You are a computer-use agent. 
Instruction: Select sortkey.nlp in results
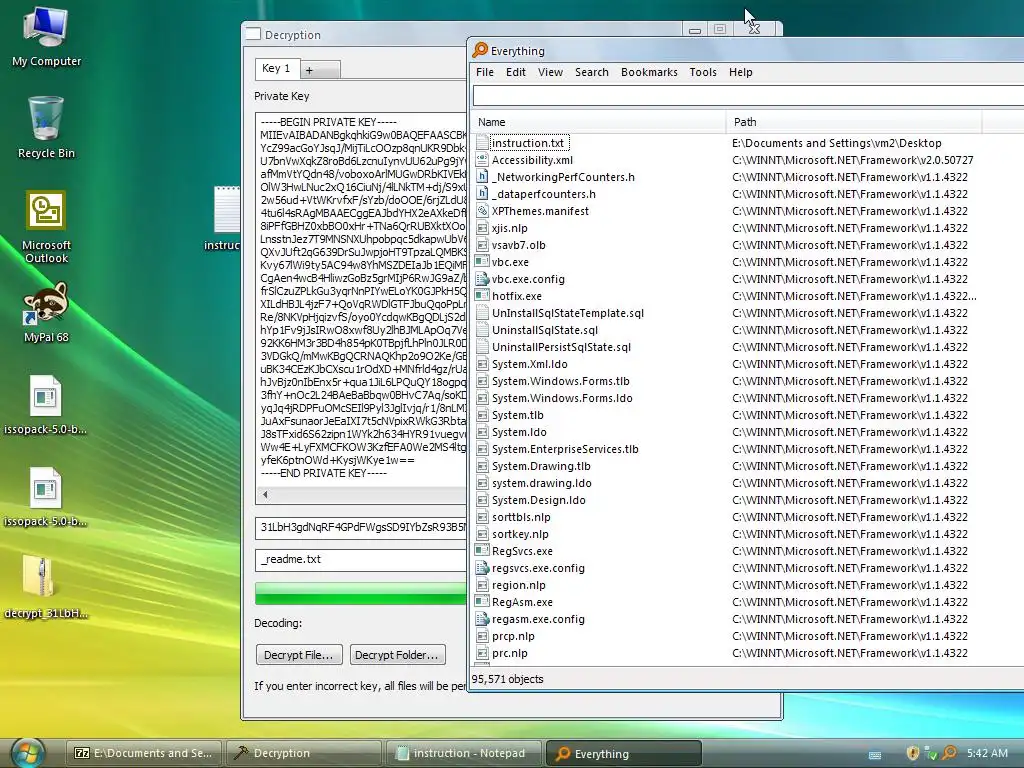pos(520,534)
